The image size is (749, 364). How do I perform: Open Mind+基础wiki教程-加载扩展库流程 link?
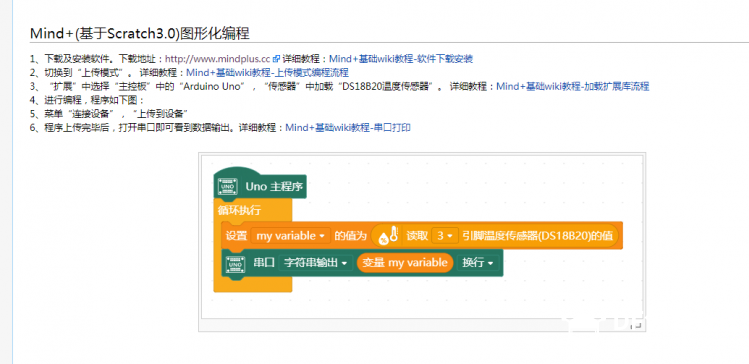click(x=573, y=86)
